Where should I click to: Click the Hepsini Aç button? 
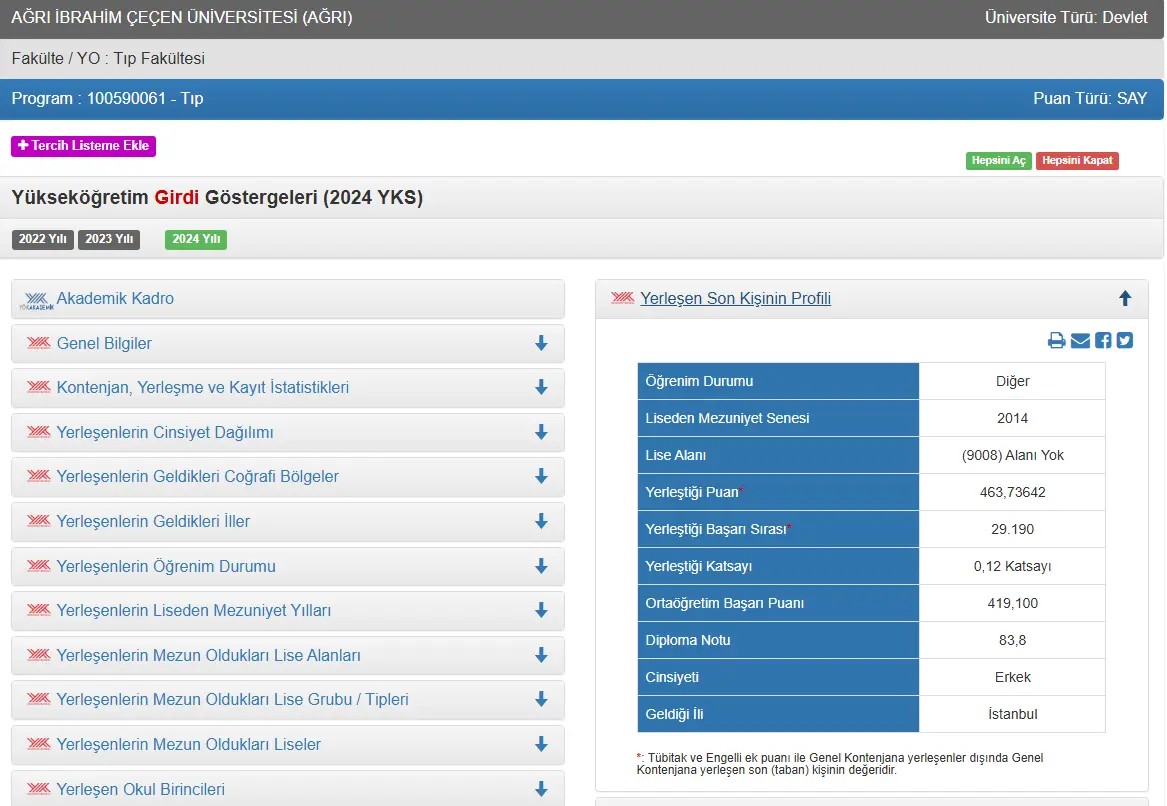(998, 161)
